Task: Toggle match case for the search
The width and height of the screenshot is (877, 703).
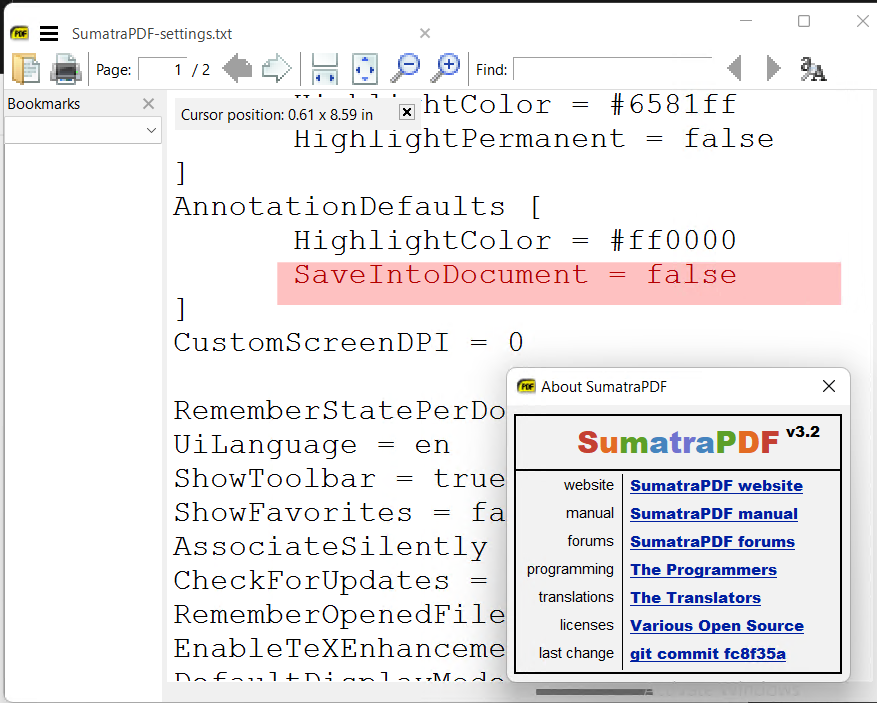Action: [x=814, y=69]
